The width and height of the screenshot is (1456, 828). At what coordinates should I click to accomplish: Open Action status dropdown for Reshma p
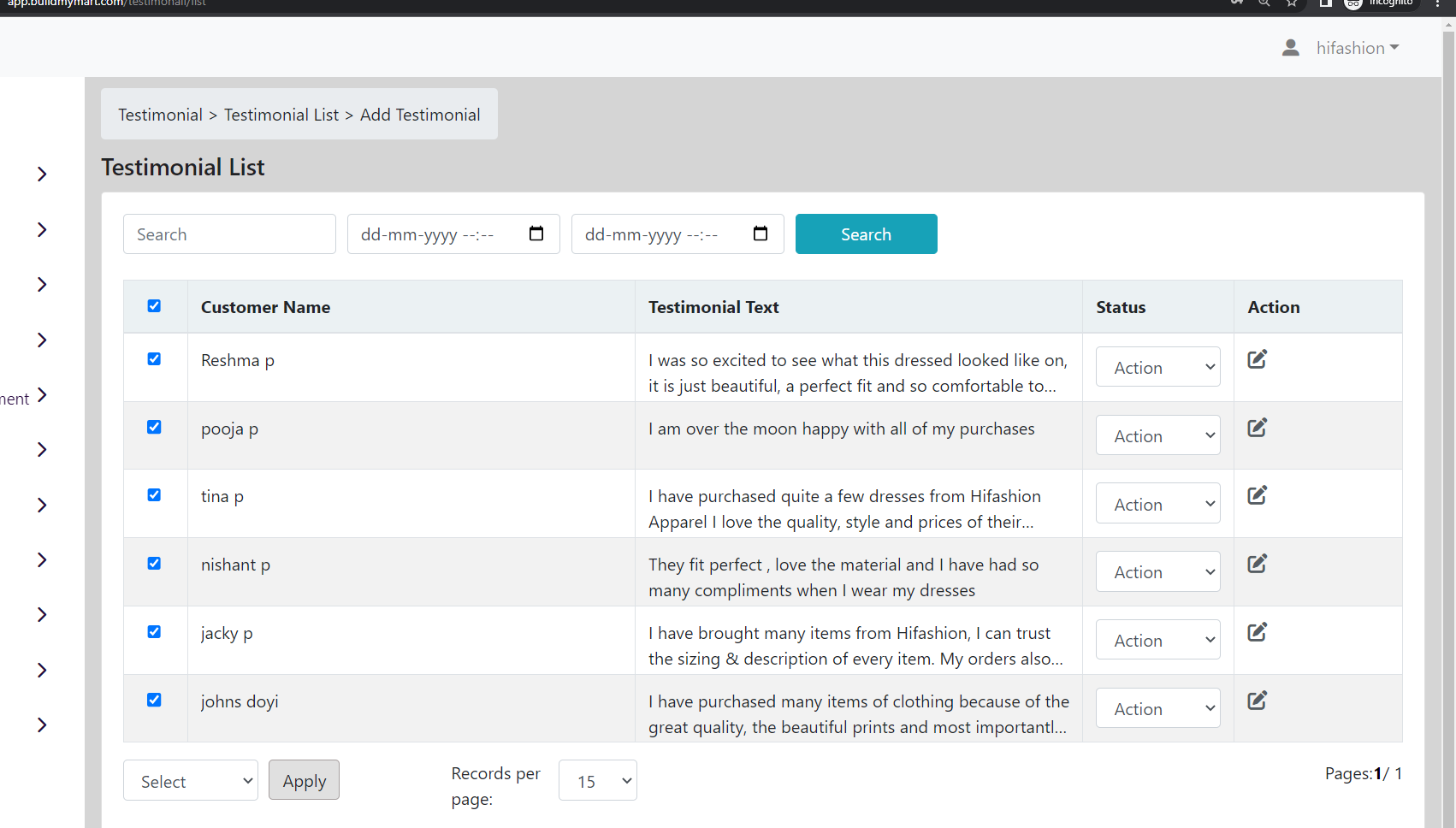coord(1157,367)
